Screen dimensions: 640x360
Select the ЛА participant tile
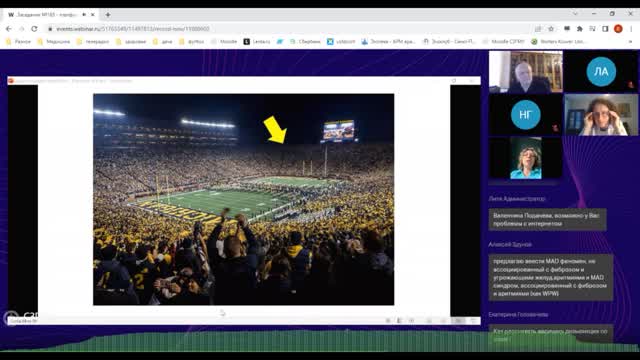pyautogui.click(x=601, y=71)
